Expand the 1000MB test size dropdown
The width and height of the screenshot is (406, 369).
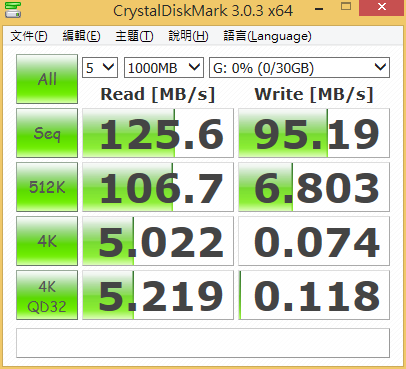coord(164,68)
